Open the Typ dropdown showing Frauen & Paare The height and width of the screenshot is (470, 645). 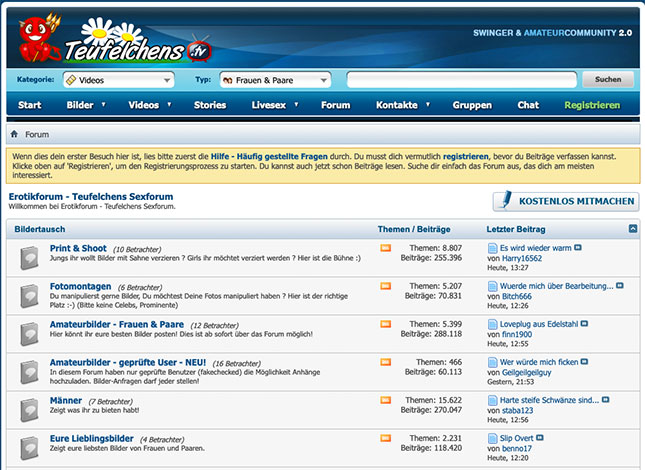274,80
